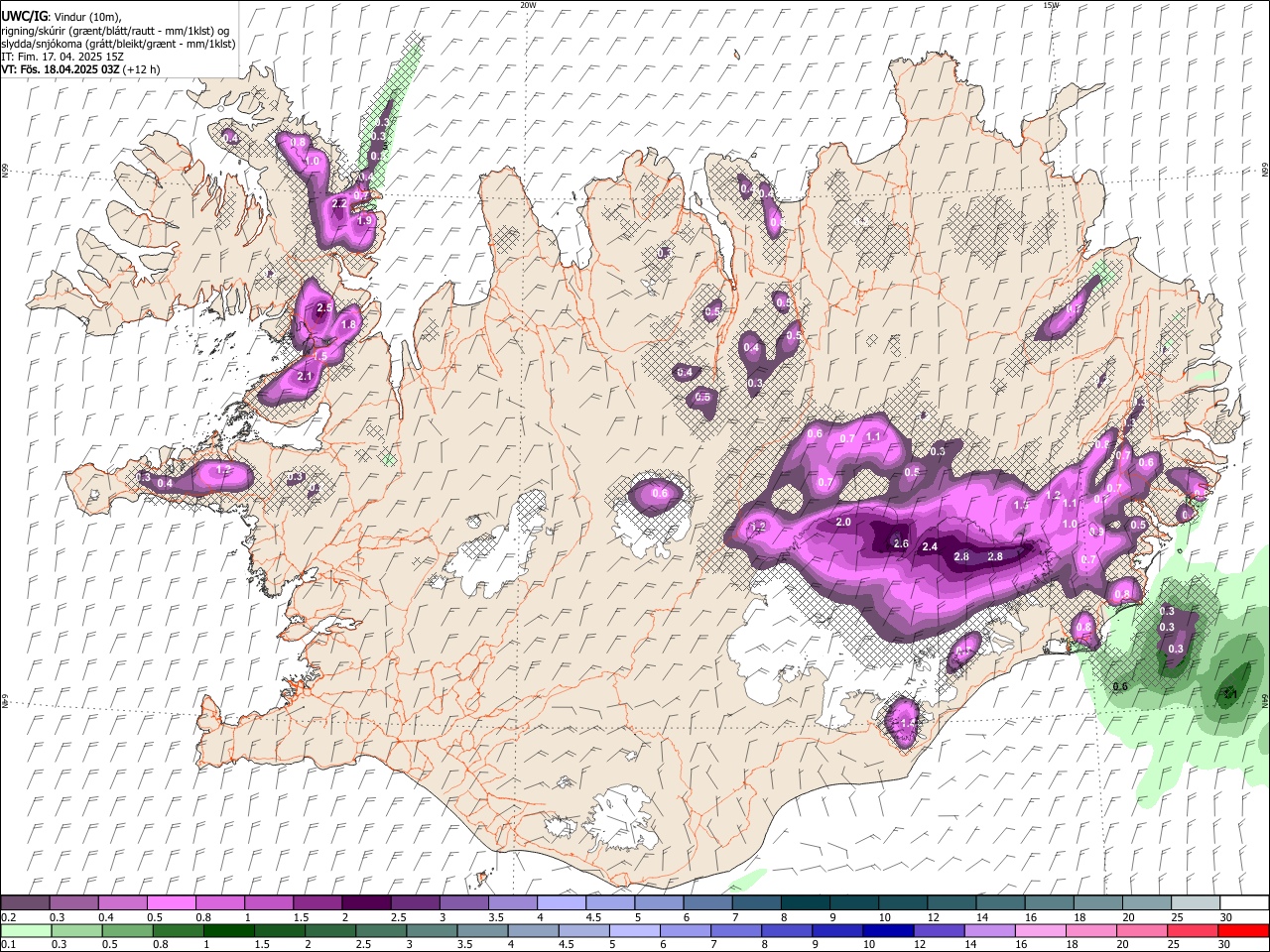Click the "(+12 h)" forecast offset text
The width and height of the screenshot is (1270, 952).
click(142, 69)
